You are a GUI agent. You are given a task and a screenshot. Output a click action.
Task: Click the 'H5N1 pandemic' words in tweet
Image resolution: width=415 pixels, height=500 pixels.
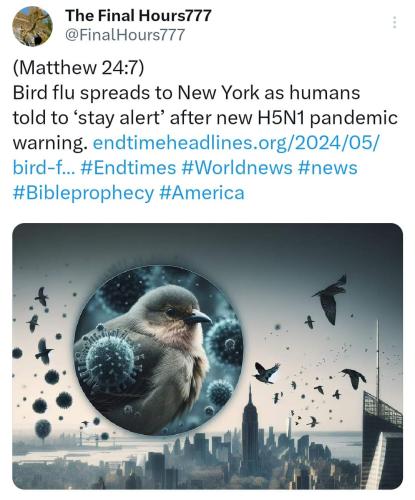click(328, 118)
